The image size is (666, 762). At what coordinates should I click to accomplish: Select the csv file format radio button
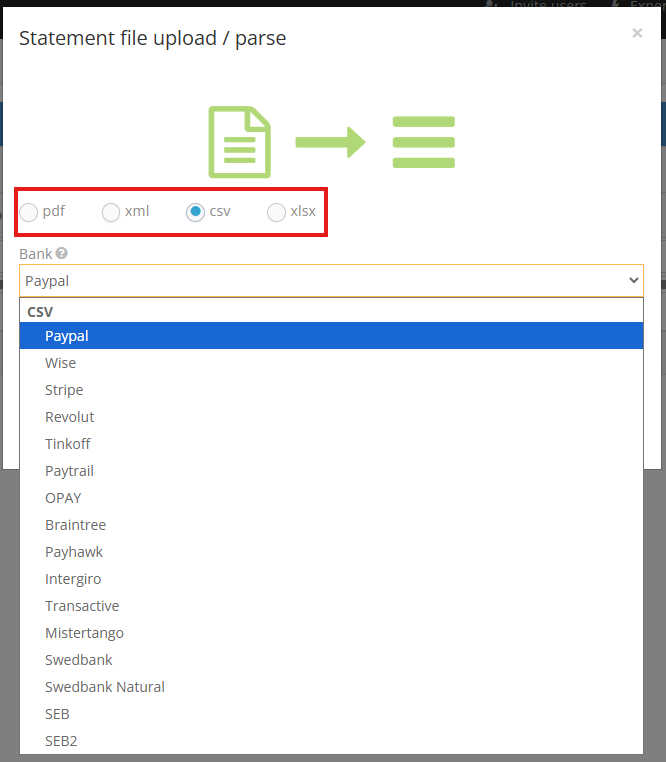[195, 212]
